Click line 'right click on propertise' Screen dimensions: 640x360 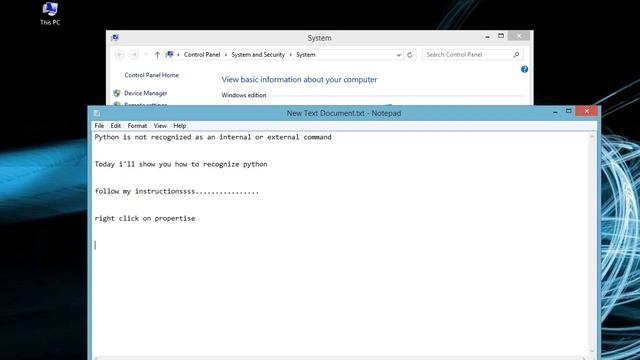coord(145,218)
